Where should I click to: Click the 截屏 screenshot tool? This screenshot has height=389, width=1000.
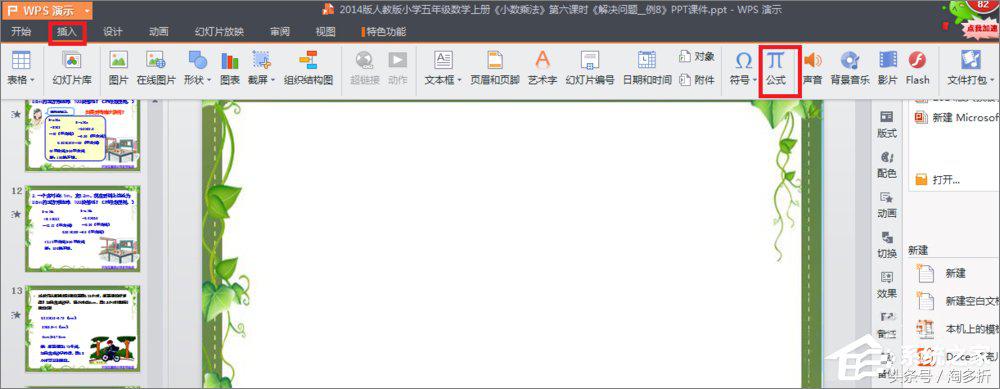pyautogui.click(x=261, y=60)
